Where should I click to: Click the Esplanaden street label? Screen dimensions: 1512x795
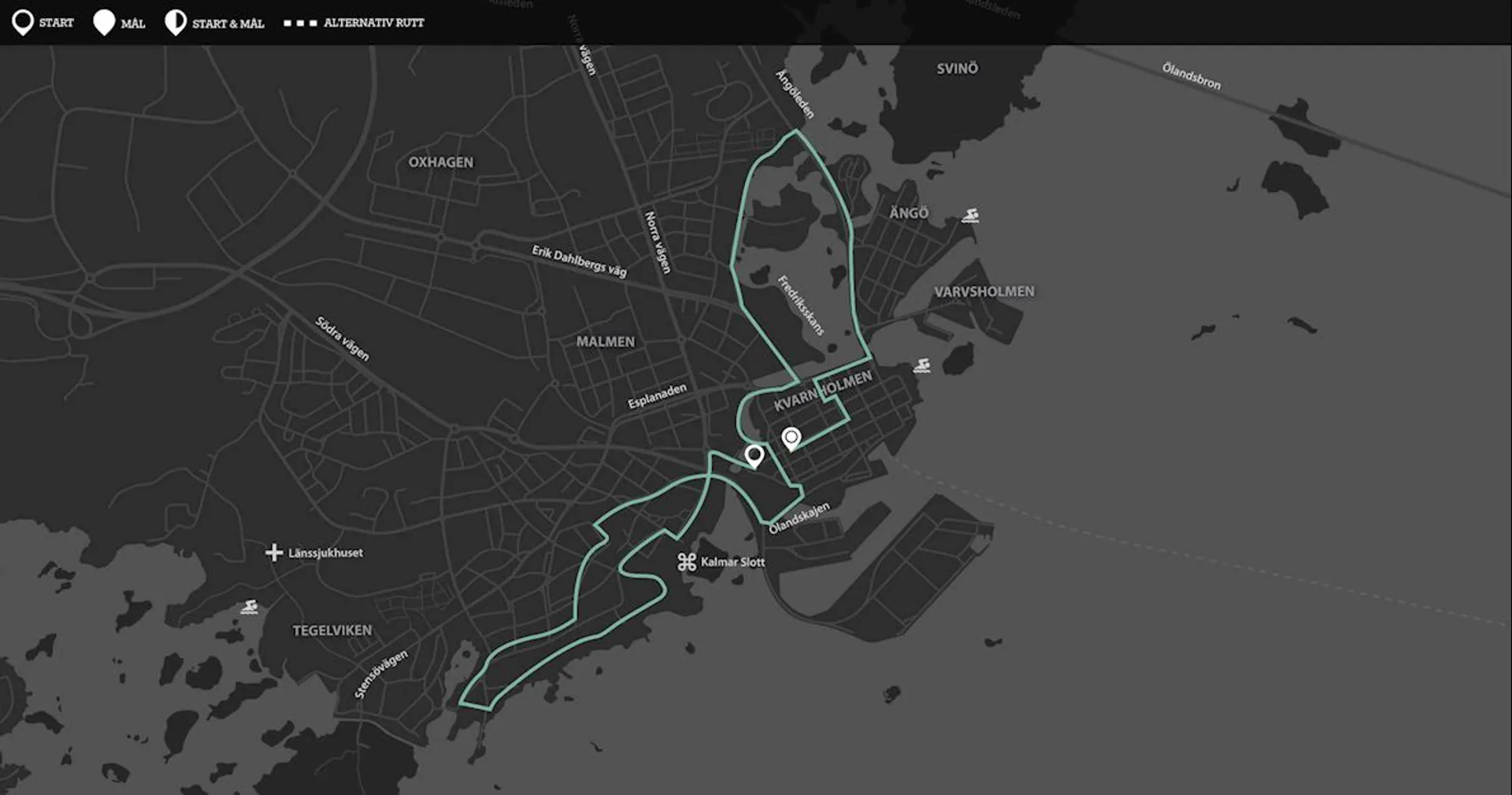[x=658, y=396]
